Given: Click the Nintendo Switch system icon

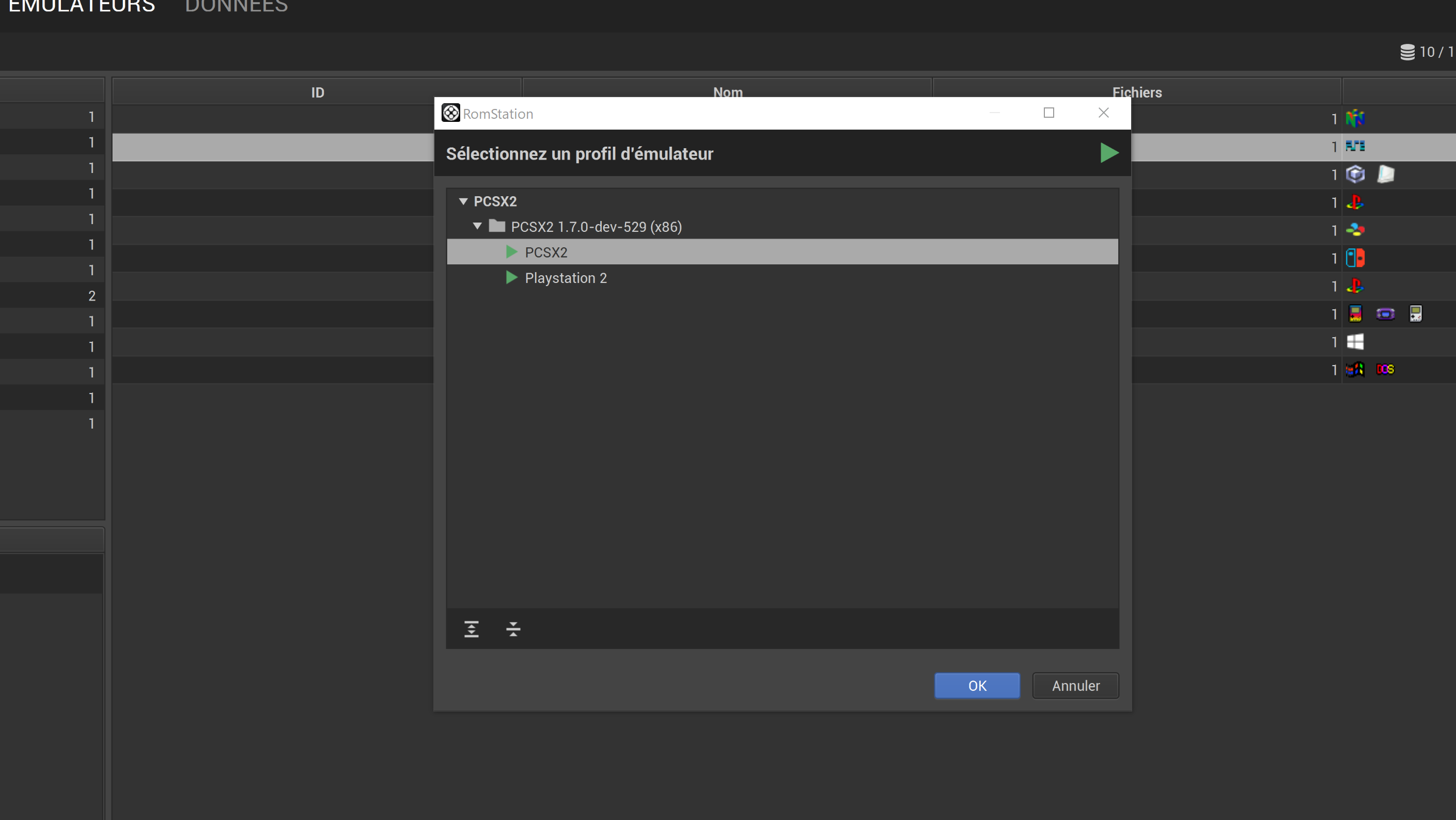Looking at the screenshot, I should click(x=1355, y=258).
